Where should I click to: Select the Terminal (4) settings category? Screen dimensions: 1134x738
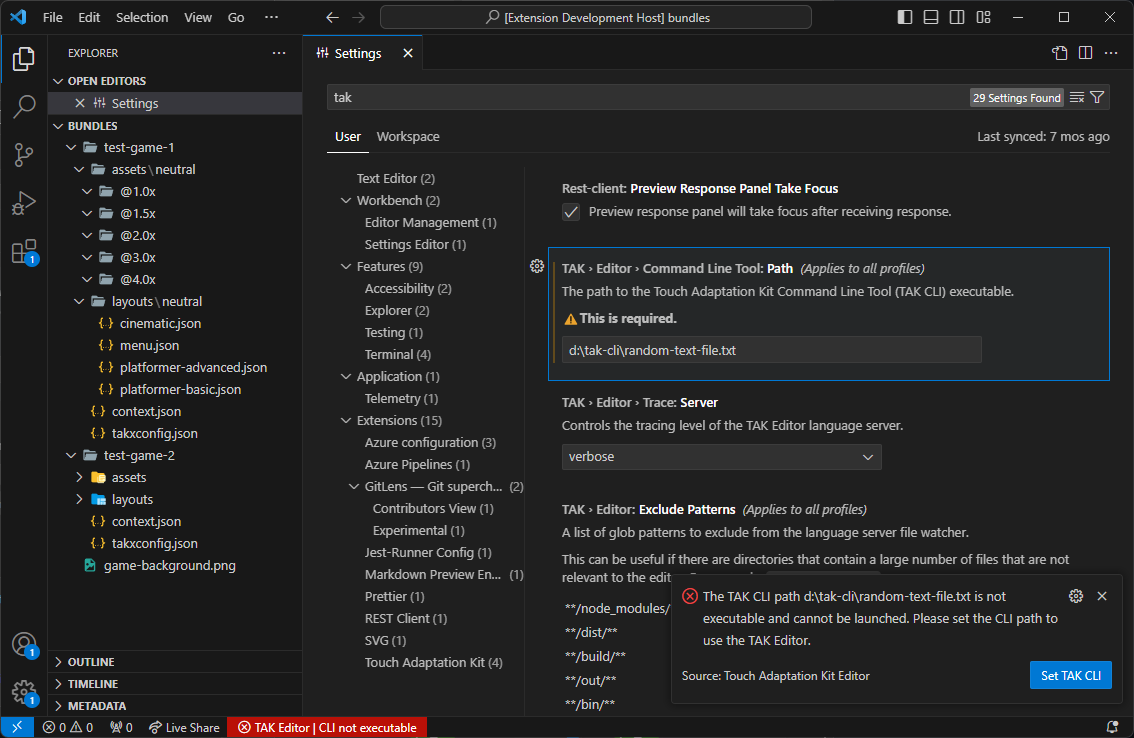coord(398,355)
